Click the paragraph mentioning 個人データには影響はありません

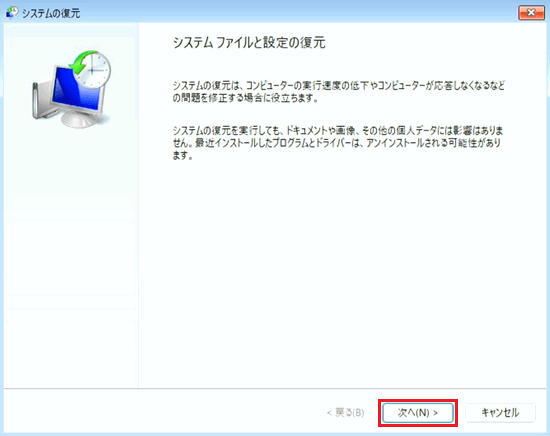point(338,143)
